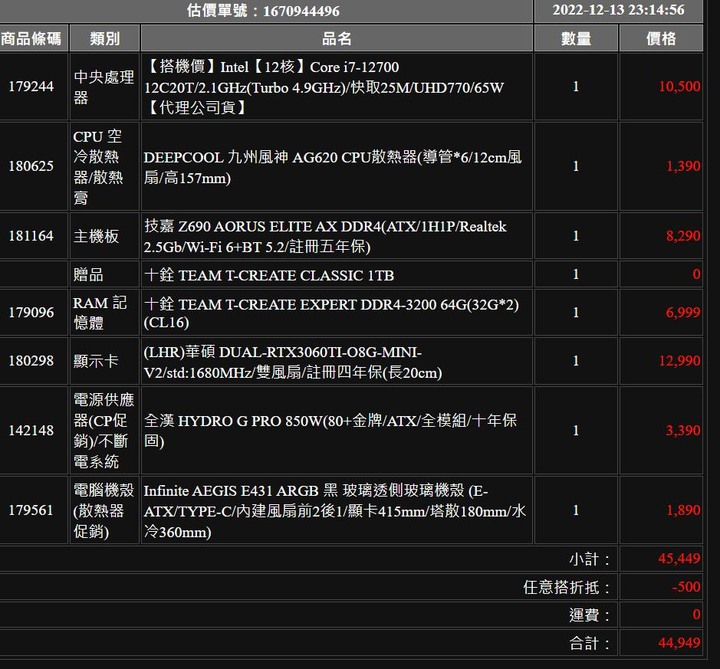Click quantity 1 in the i7-12700 row

pyautogui.click(x=576, y=86)
